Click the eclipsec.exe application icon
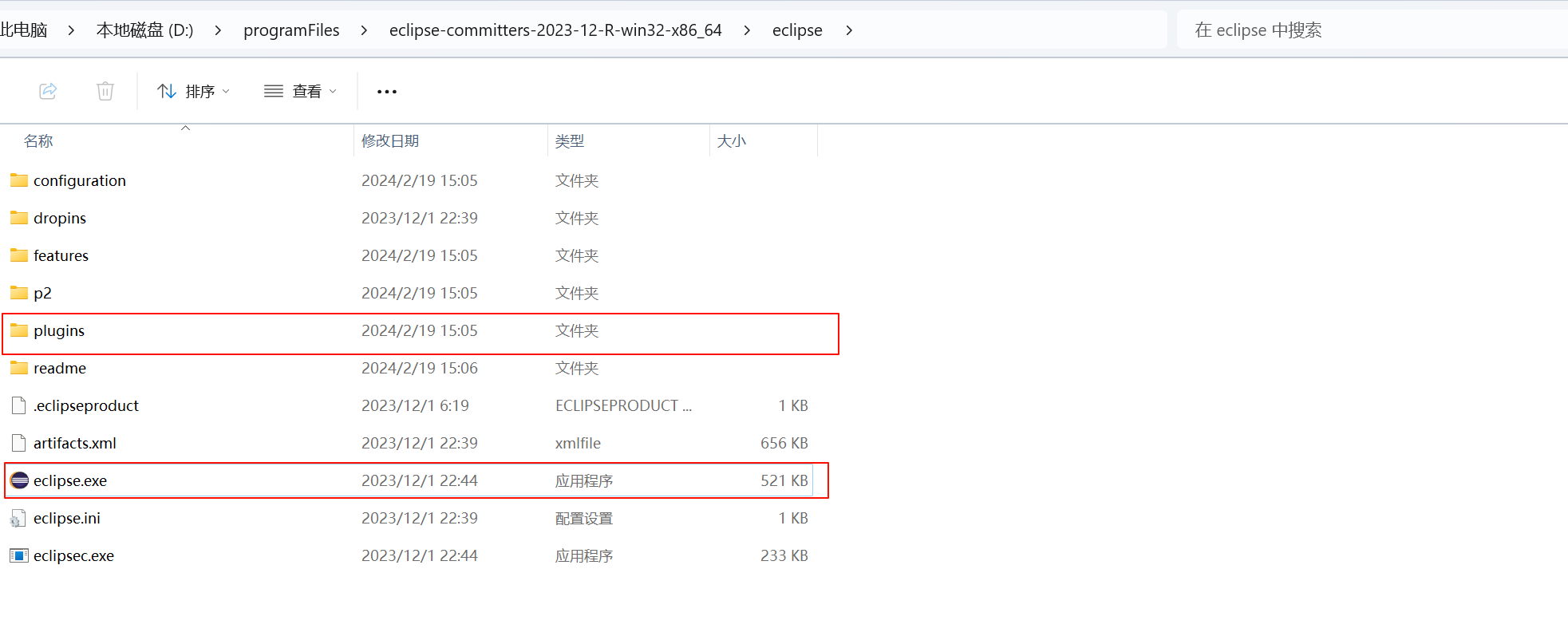The width and height of the screenshot is (1568, 644). (x=19, y=555)
